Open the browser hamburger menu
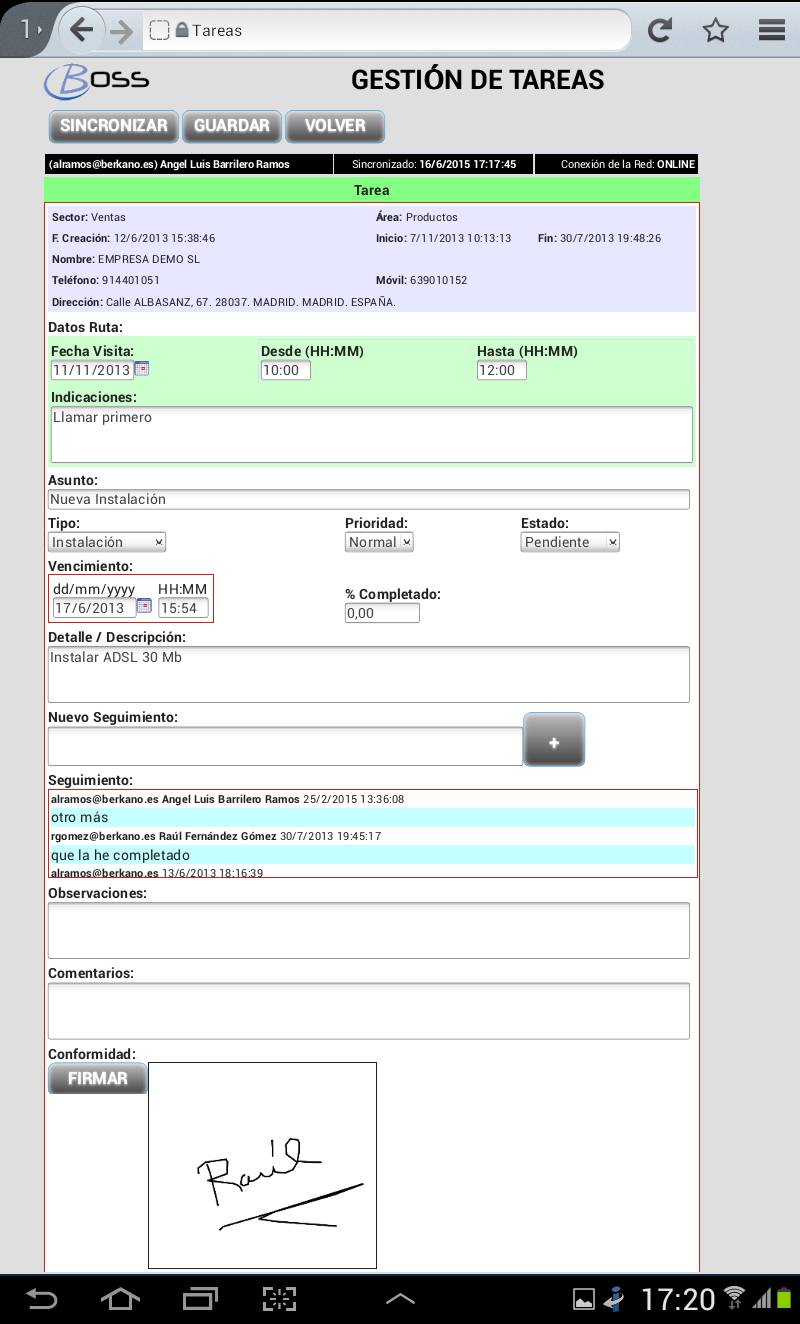This screenshot has width=800, height=1324. tap(772, 31)
